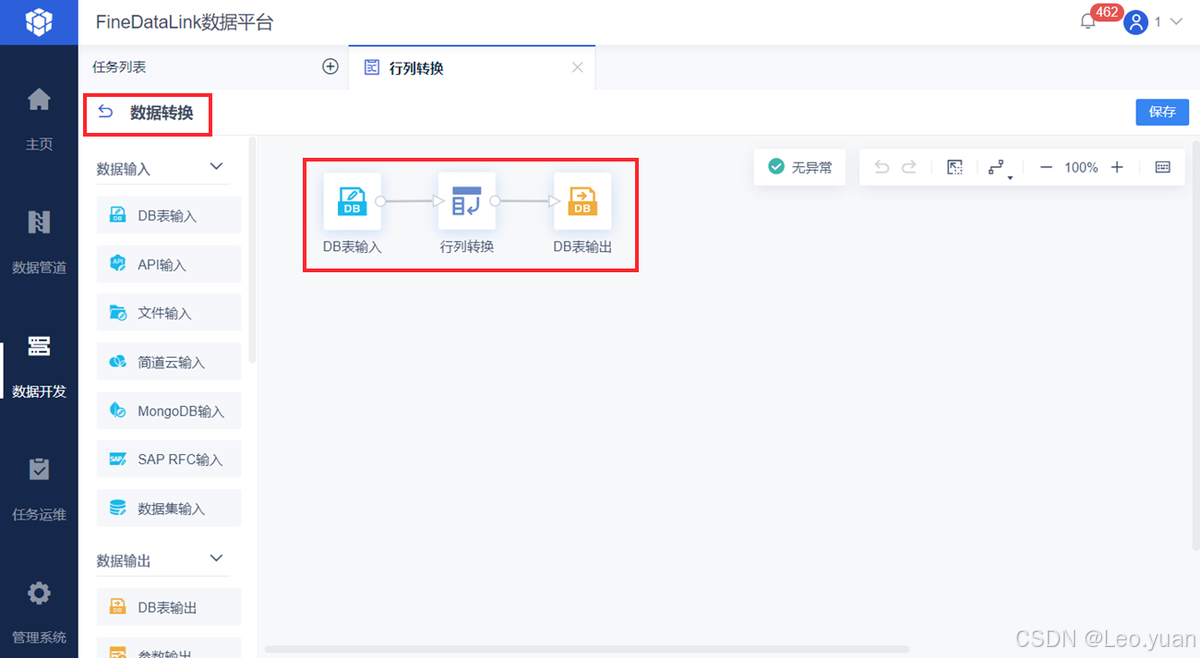Select the DB表输出 node on canvas

point(582,201)
